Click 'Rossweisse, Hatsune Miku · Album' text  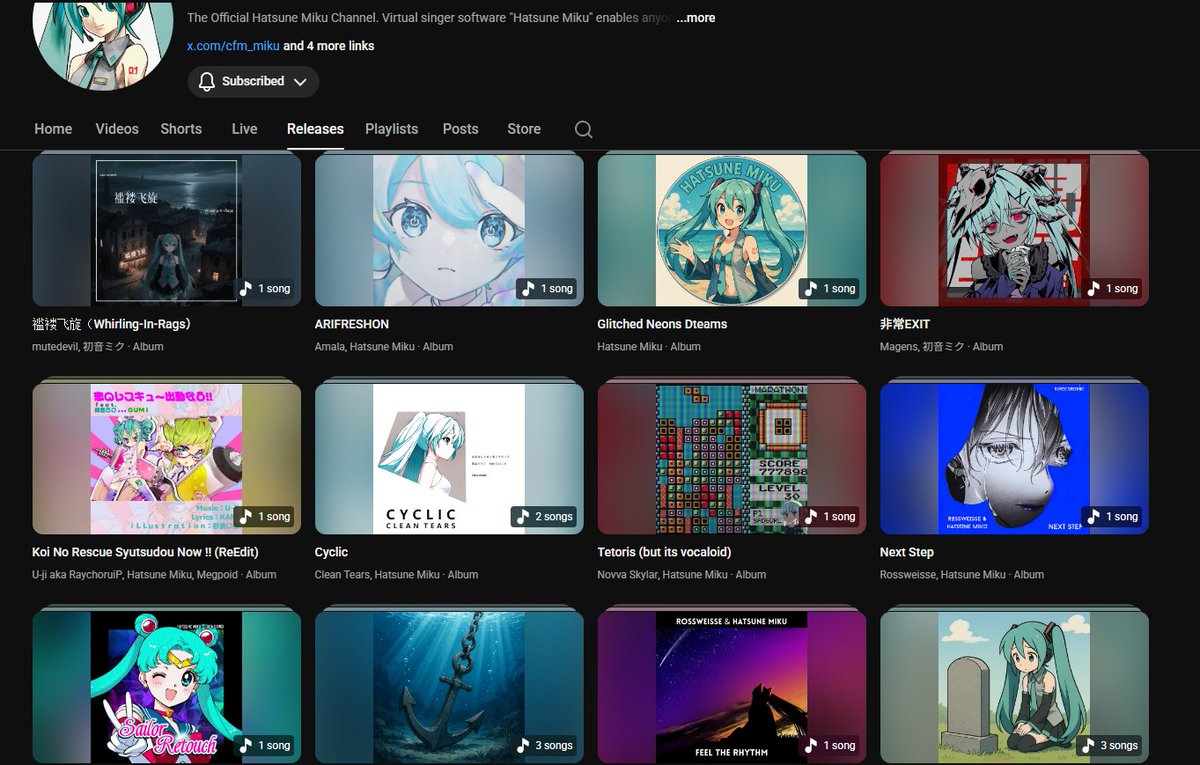[x=962, y=575]
